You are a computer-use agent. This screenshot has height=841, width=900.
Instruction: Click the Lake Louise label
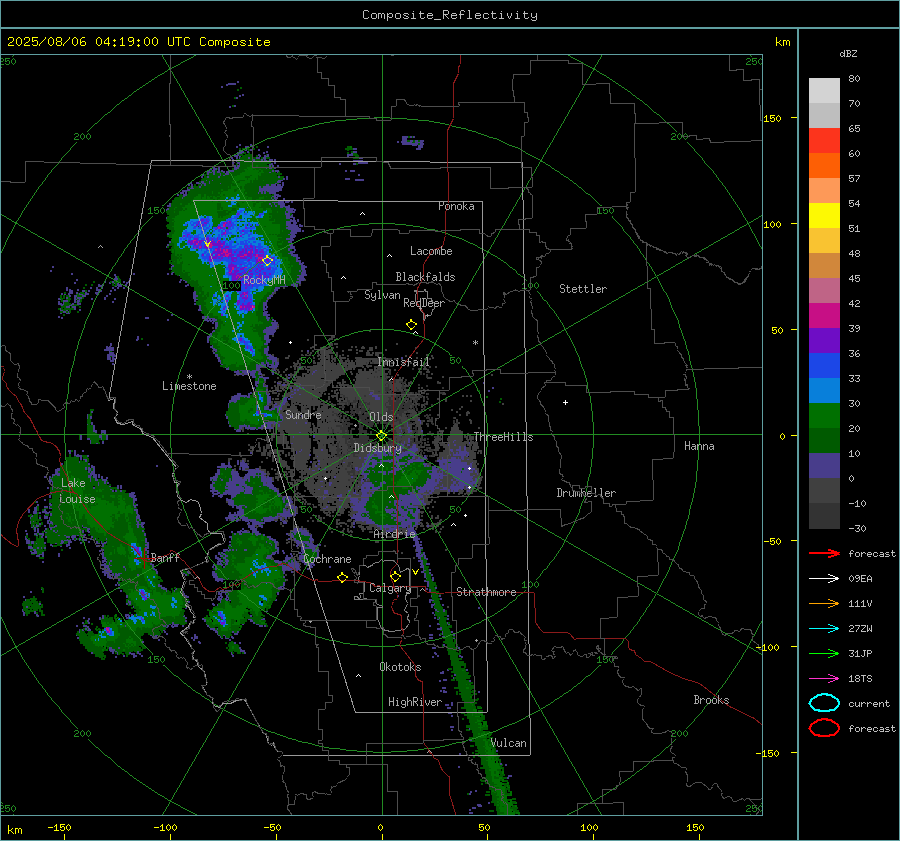77,491
